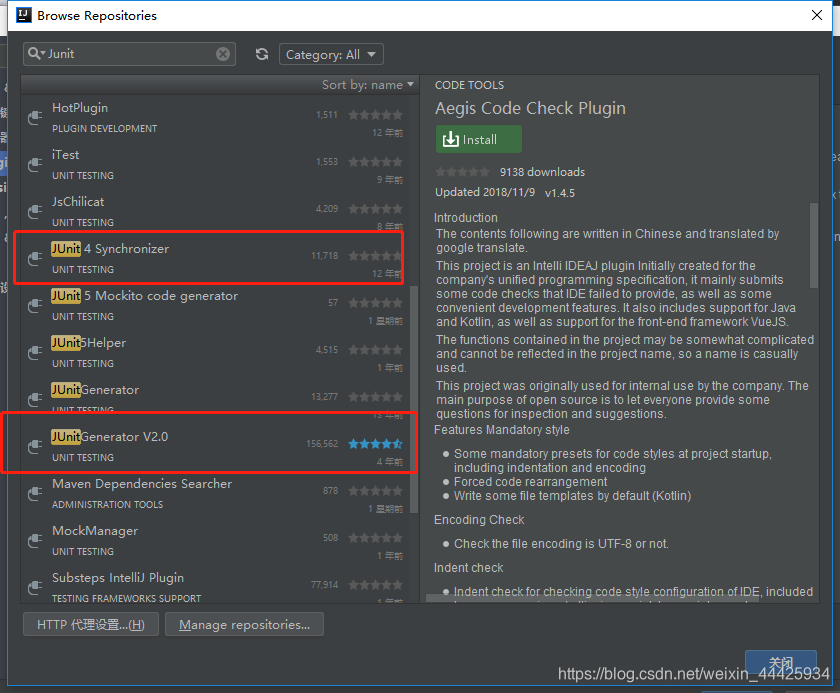
Task: Install the Aegis Code Check Plugin
Action: pos(478,139)
